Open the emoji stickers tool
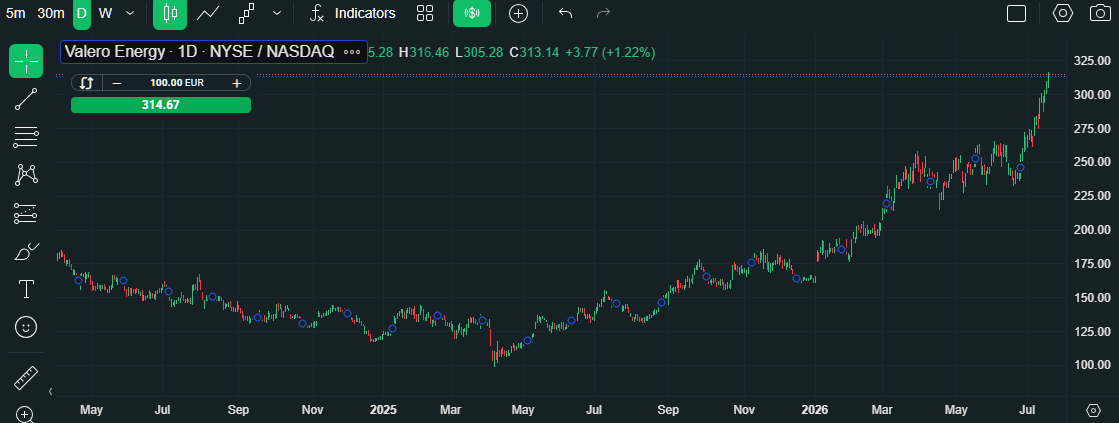This screenshot has height=423, width=1119. 26,327
